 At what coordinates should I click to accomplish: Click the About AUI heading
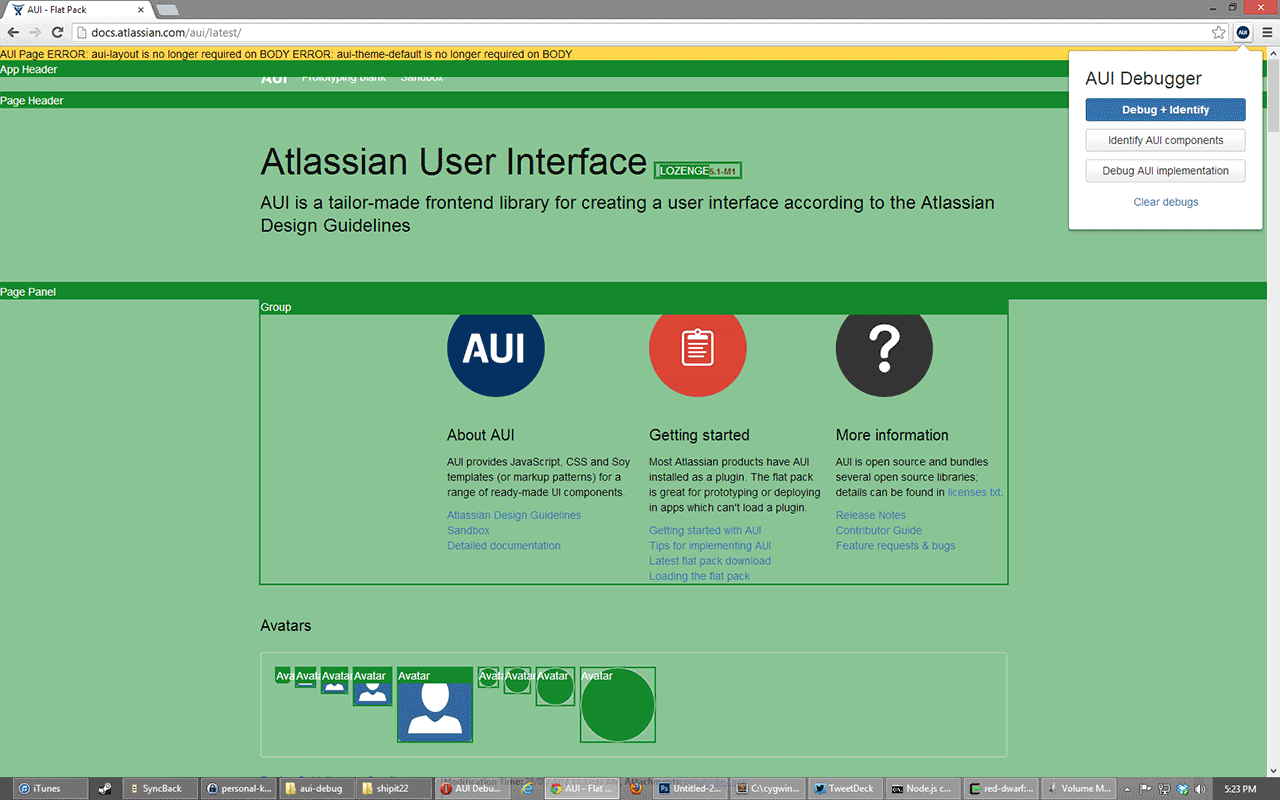481,435
